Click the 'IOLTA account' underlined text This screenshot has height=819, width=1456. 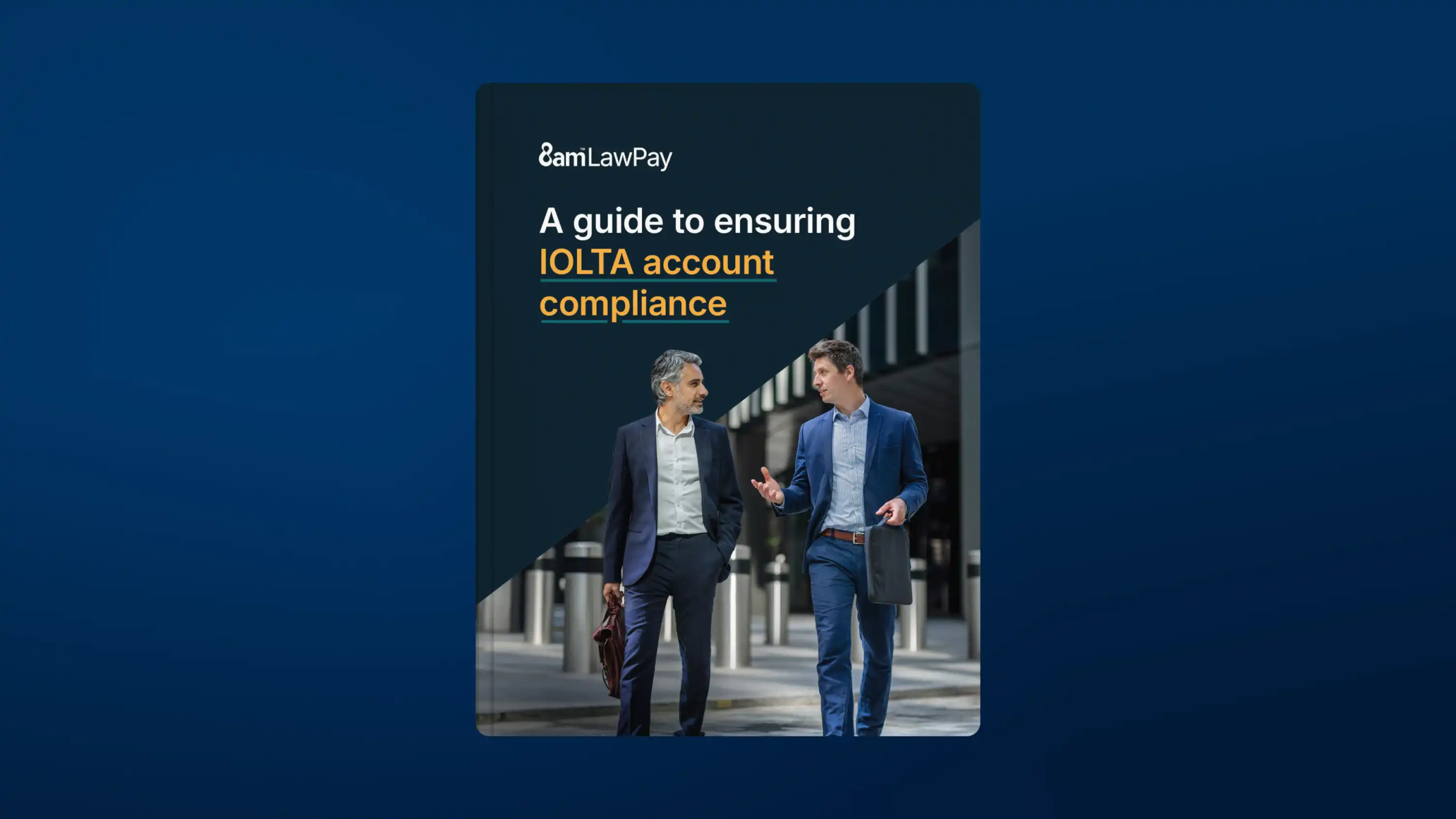click(x=657, y=263)
